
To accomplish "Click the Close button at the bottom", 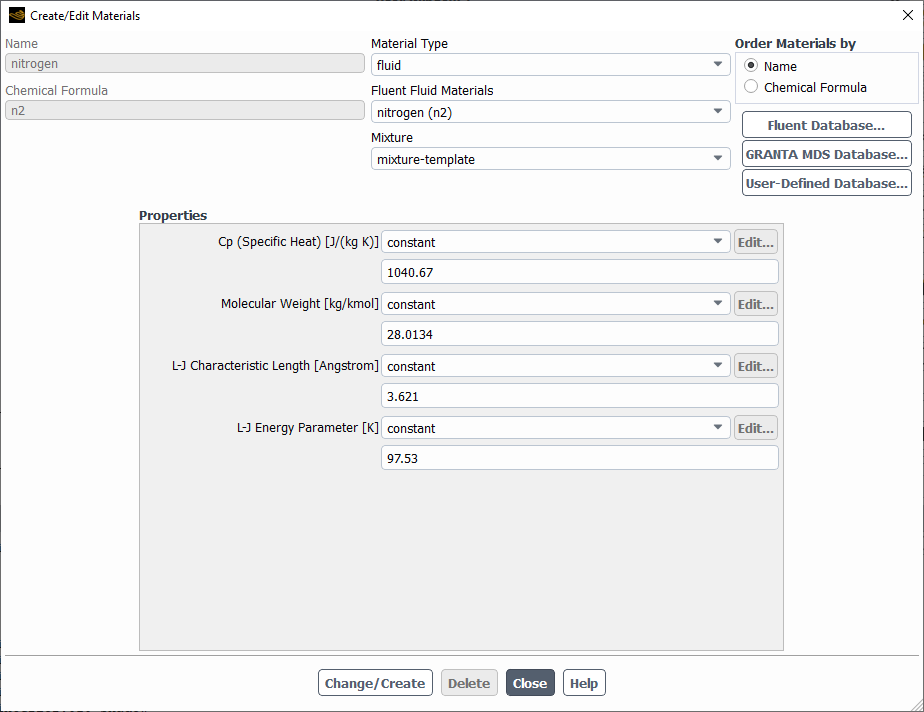I will [530, 683].
